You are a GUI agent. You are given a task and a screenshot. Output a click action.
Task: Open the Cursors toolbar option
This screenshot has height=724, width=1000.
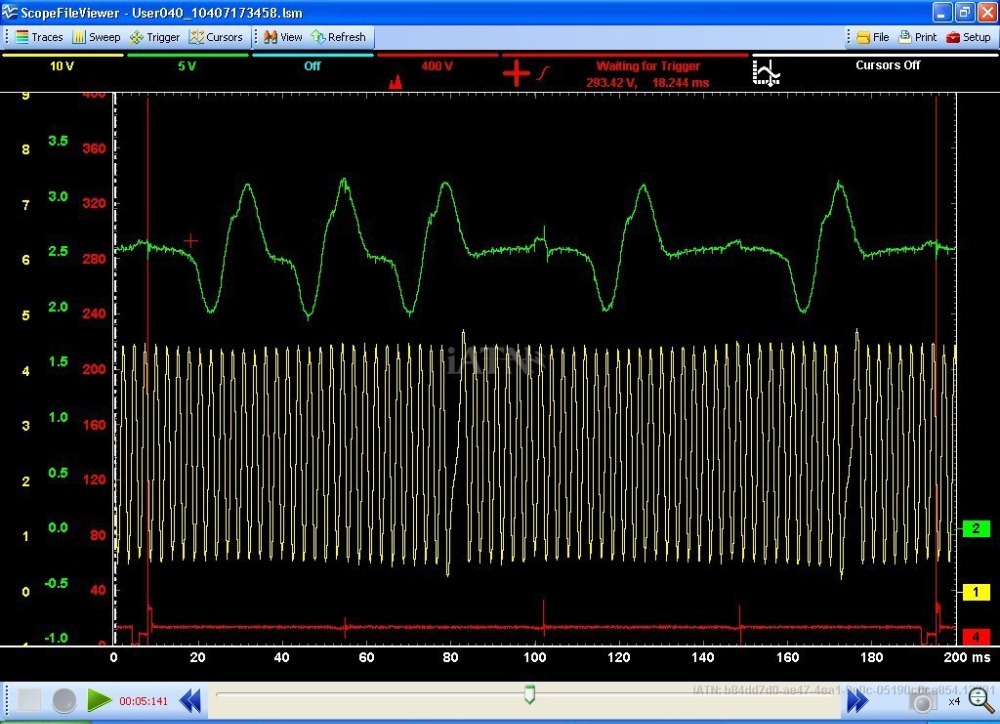coord(216,37)
